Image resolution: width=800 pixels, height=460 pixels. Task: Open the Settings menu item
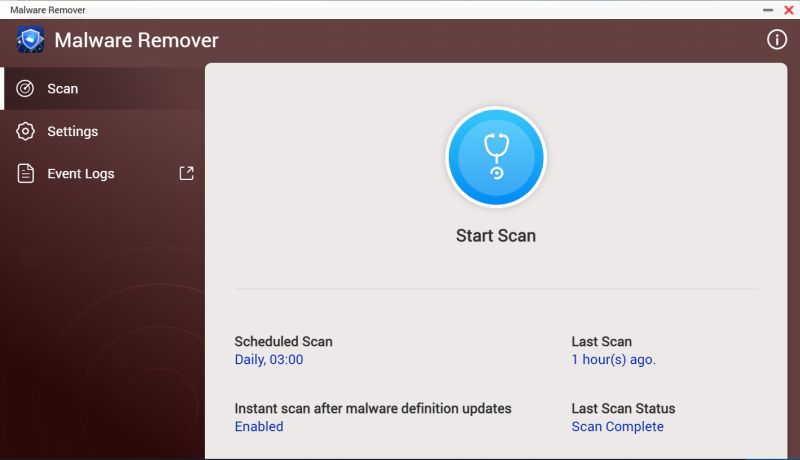click(102, 131)
